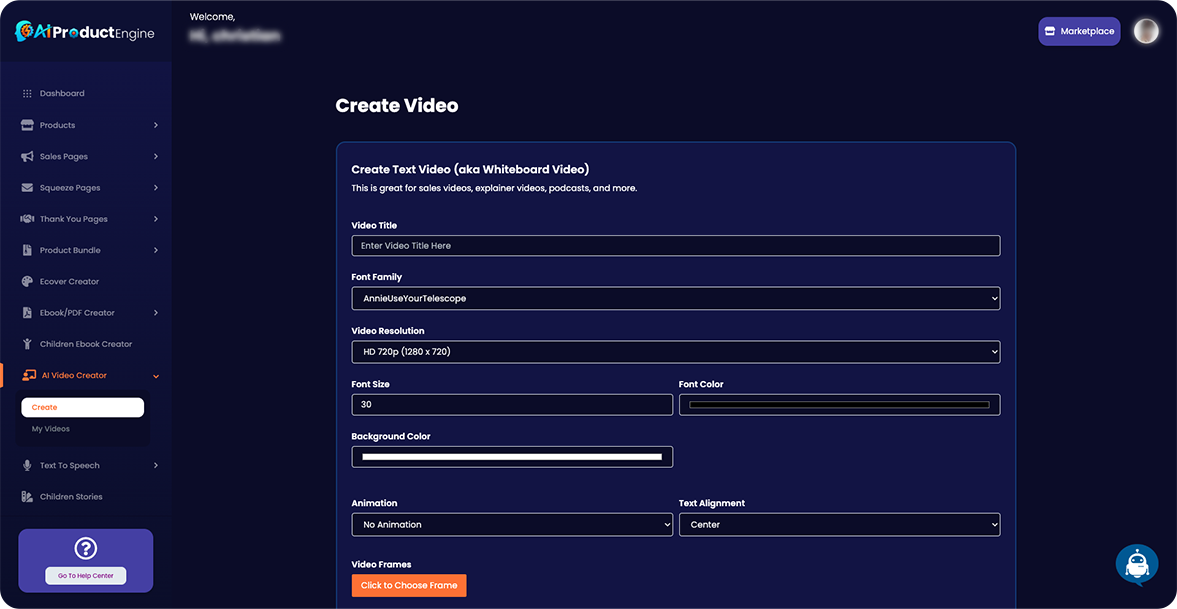Open the Text To Speech section
Image resolution: width=1177 pixels, height=609 pixels.
[x=70, y=465]
